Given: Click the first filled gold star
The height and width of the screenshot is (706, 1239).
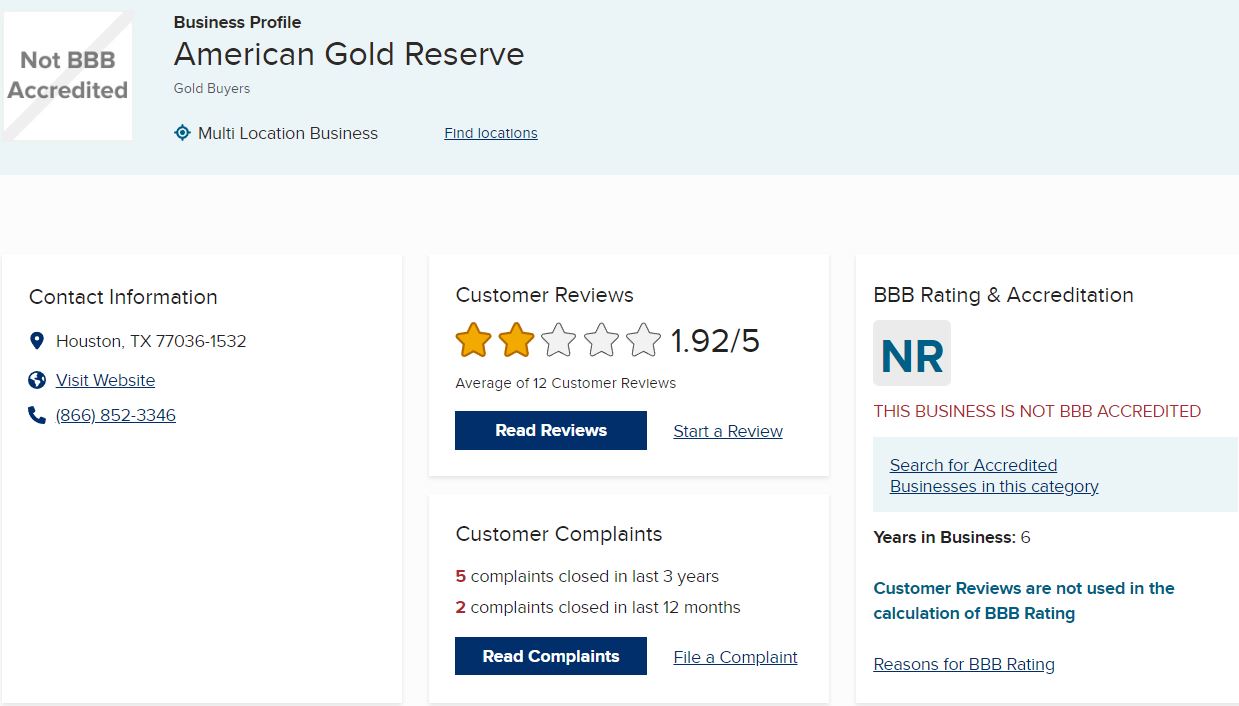Looking at the screenshot, I should pos(473,341).
